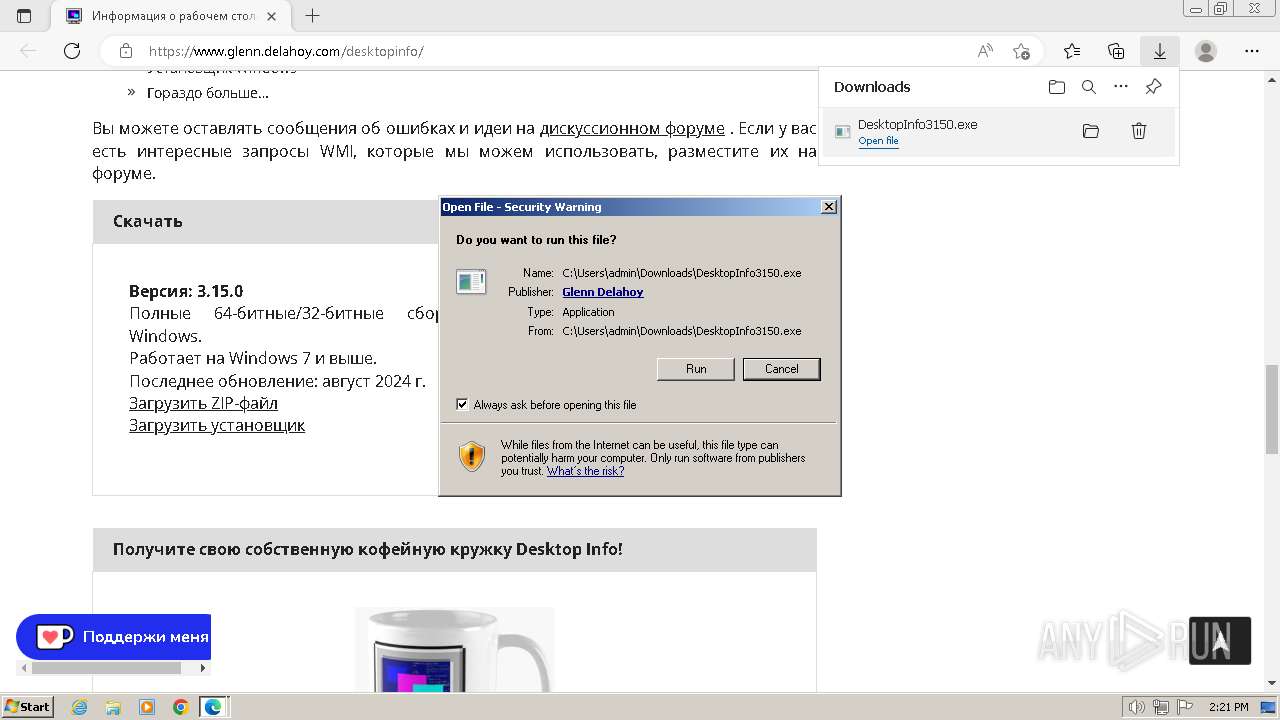The width and height of the screenshot is (1280, 720).
Task: Click the DesktopInfo3150.exe file name in Downloads
Action: (x=917, y=124)
